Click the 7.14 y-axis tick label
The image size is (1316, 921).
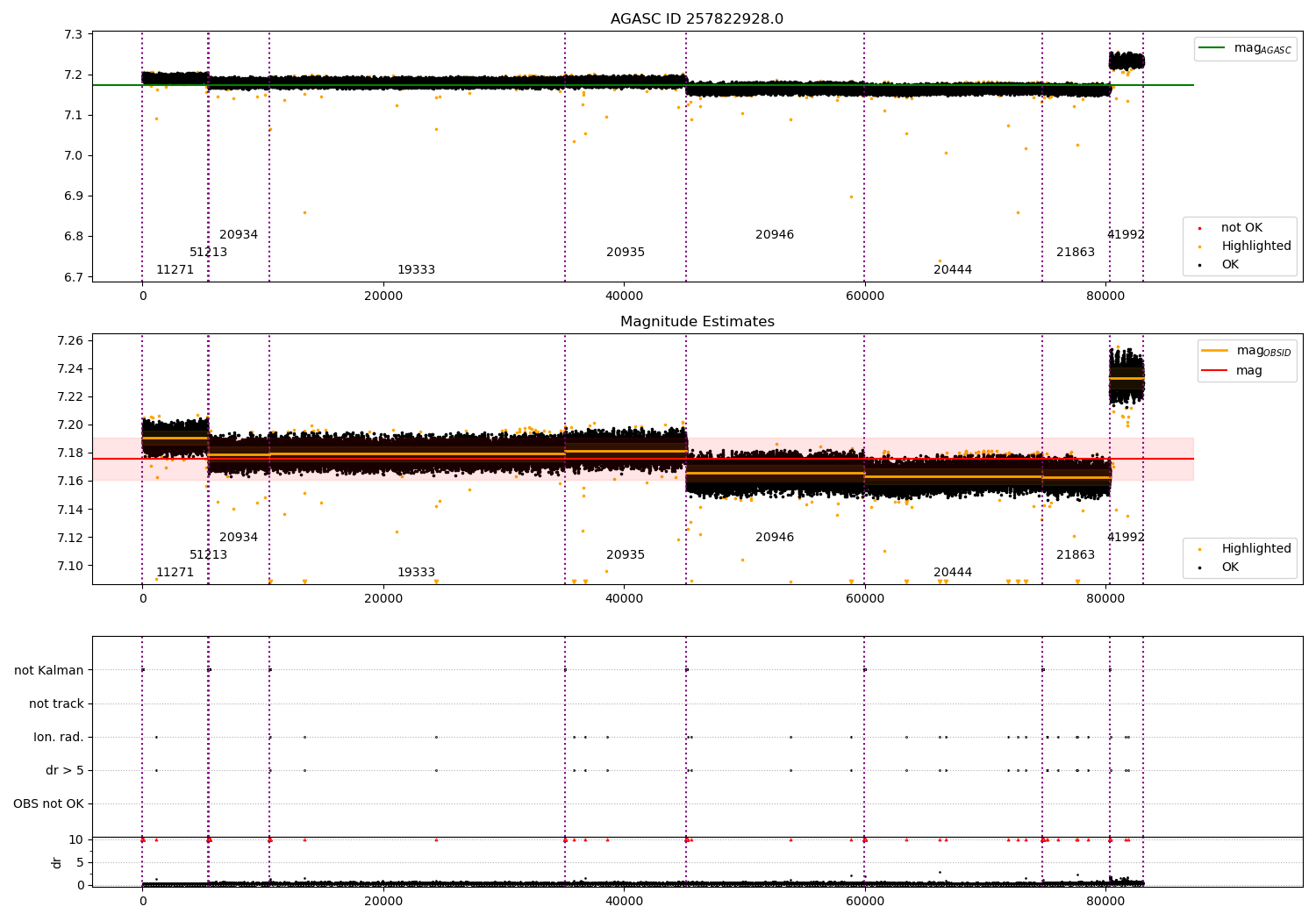point(68,510)
